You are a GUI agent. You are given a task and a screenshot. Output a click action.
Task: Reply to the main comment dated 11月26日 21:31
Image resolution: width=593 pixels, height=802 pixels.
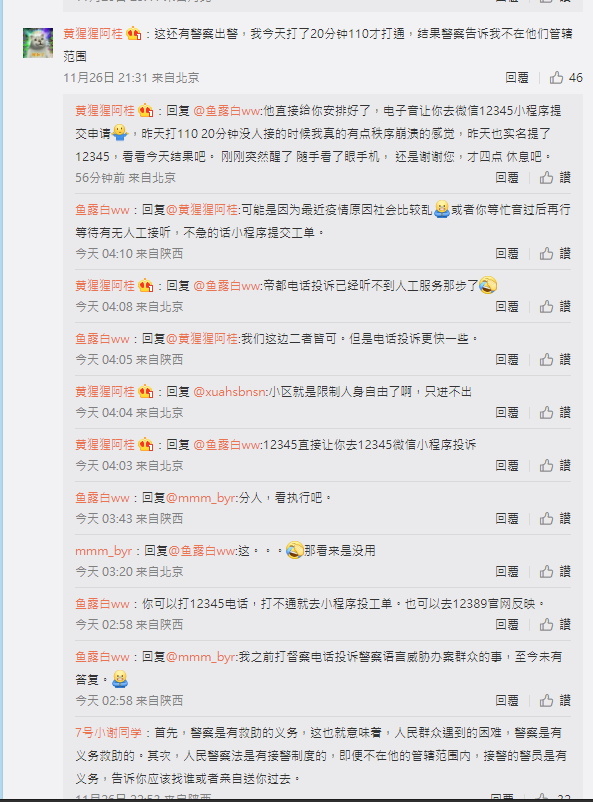click(516, 78)
